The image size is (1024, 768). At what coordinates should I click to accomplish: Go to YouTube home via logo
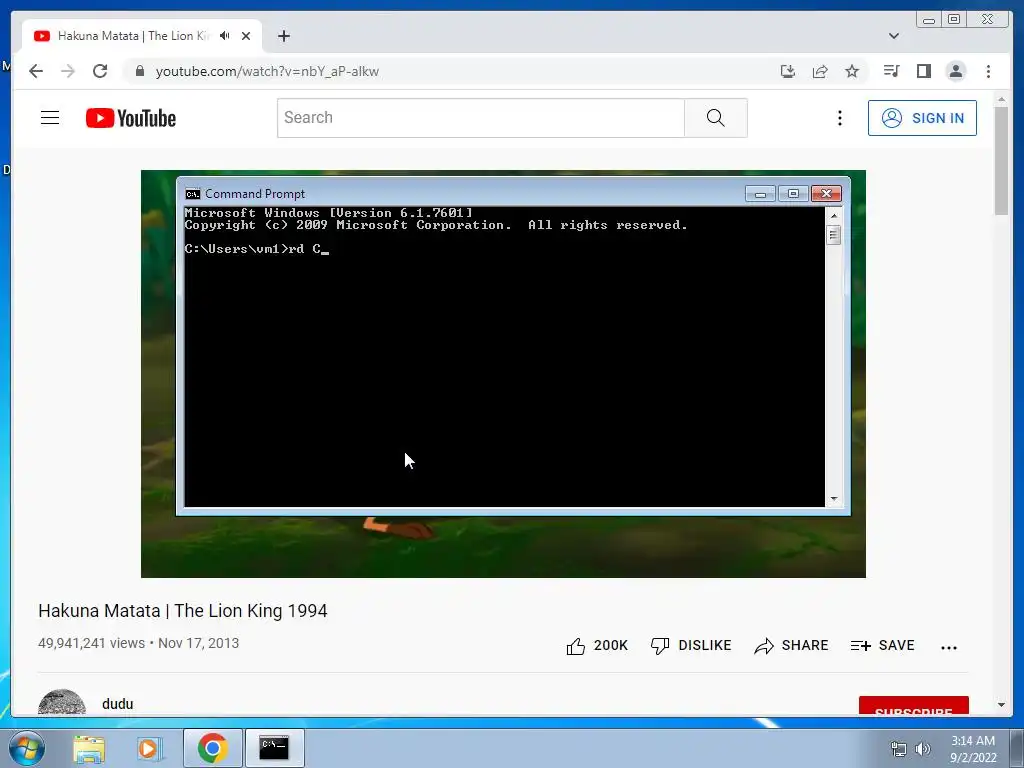point(131,118)
